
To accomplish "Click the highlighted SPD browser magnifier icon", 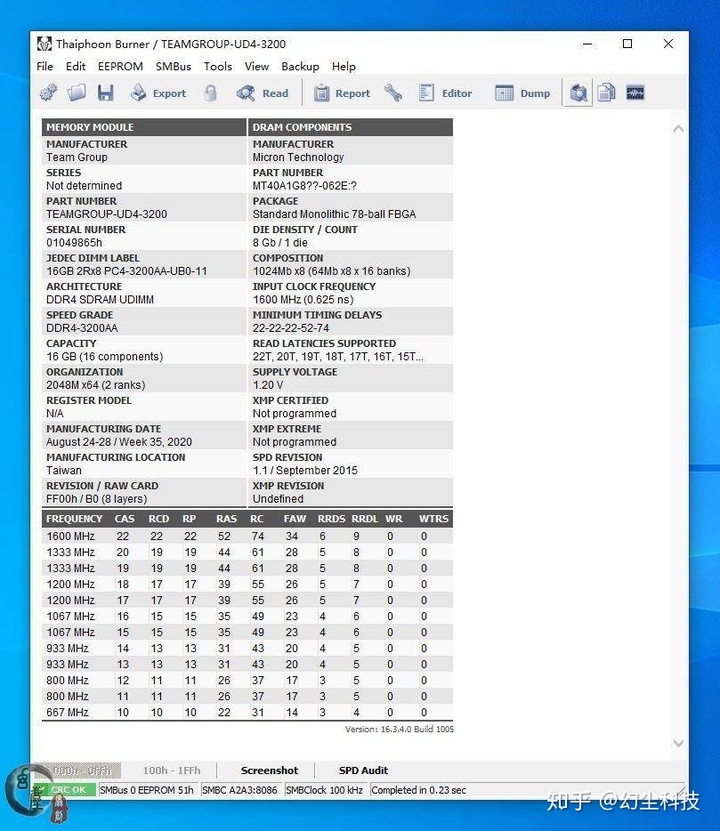I will 577,93.
